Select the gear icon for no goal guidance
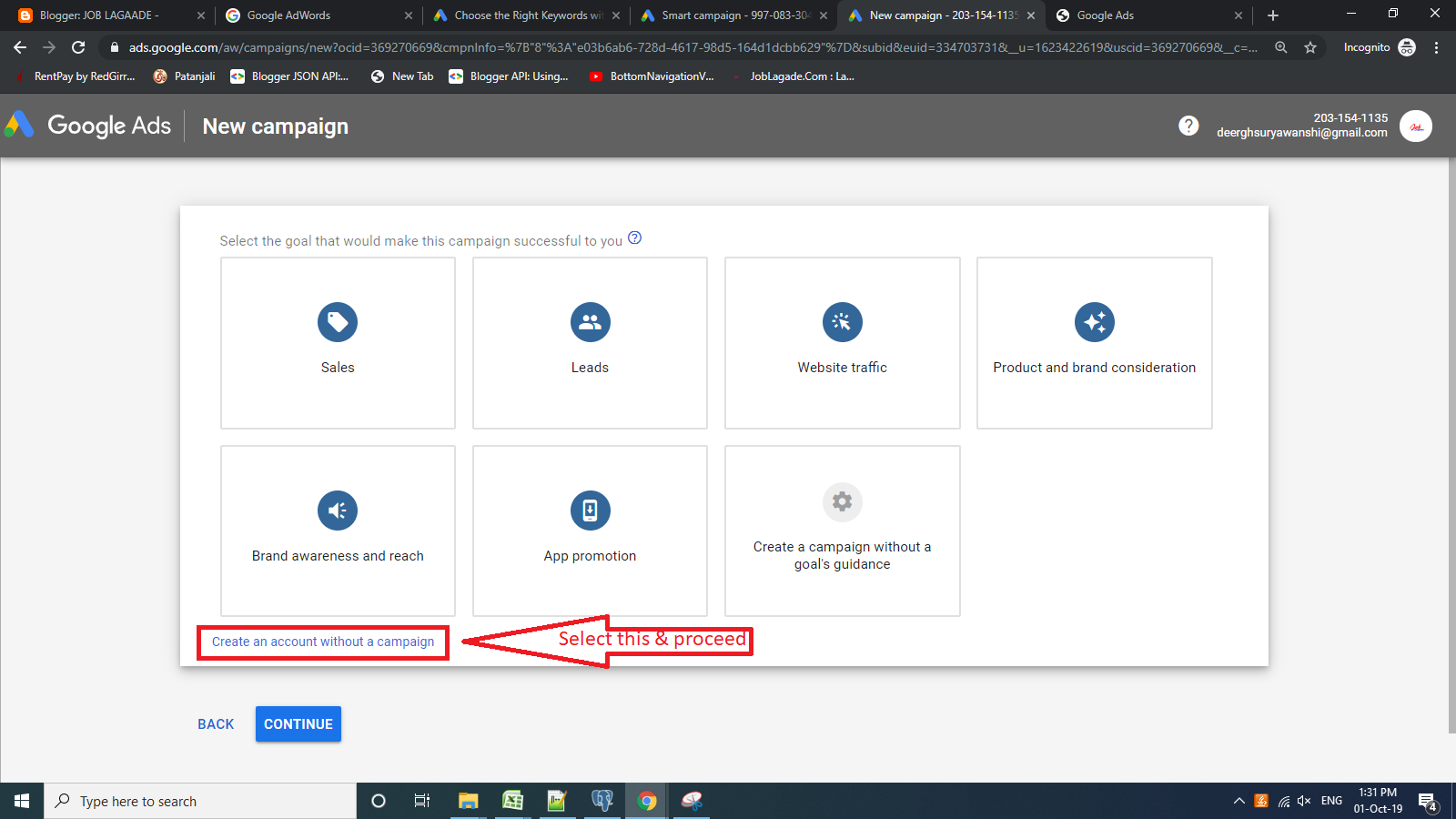Screen dimensions: 1456x819 click(843, 501)
